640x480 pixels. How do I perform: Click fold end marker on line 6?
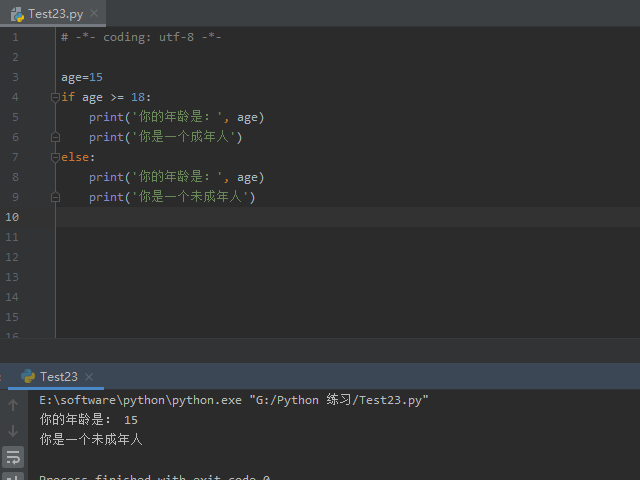[56, 137]
